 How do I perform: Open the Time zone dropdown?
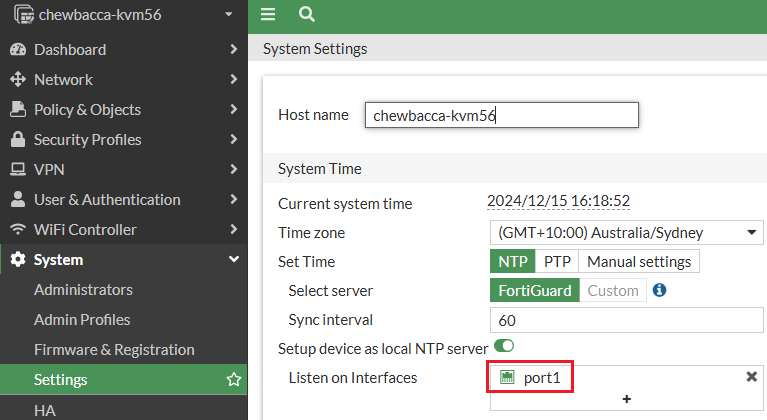tap(625, 233)
